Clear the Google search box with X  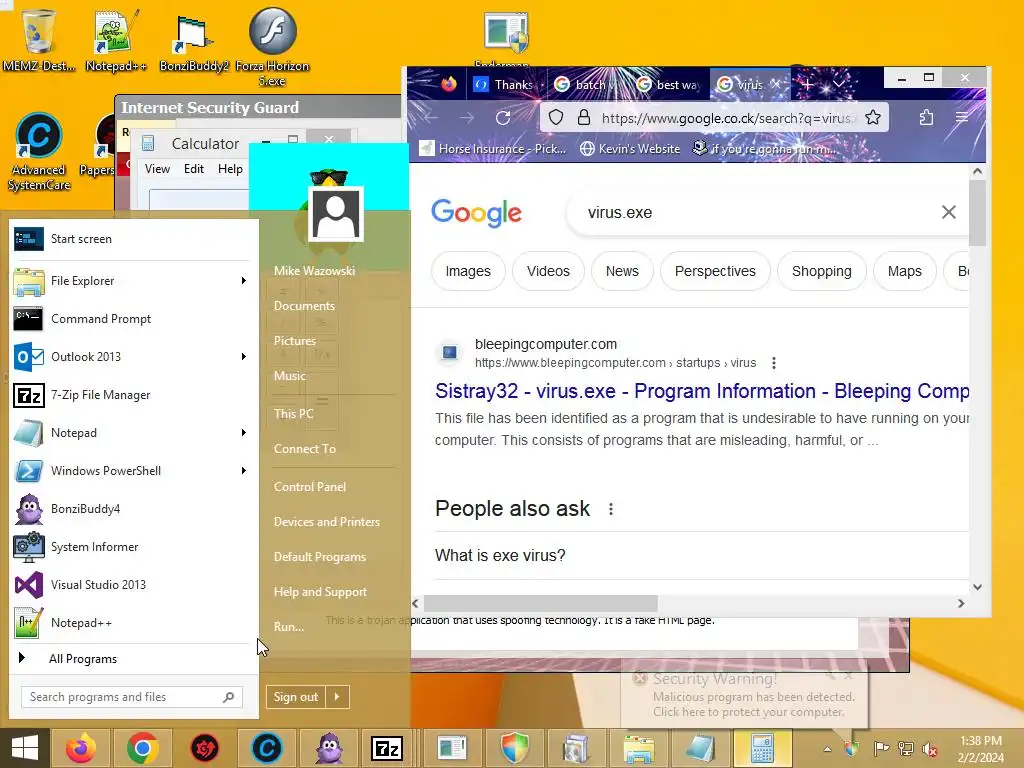948,212
